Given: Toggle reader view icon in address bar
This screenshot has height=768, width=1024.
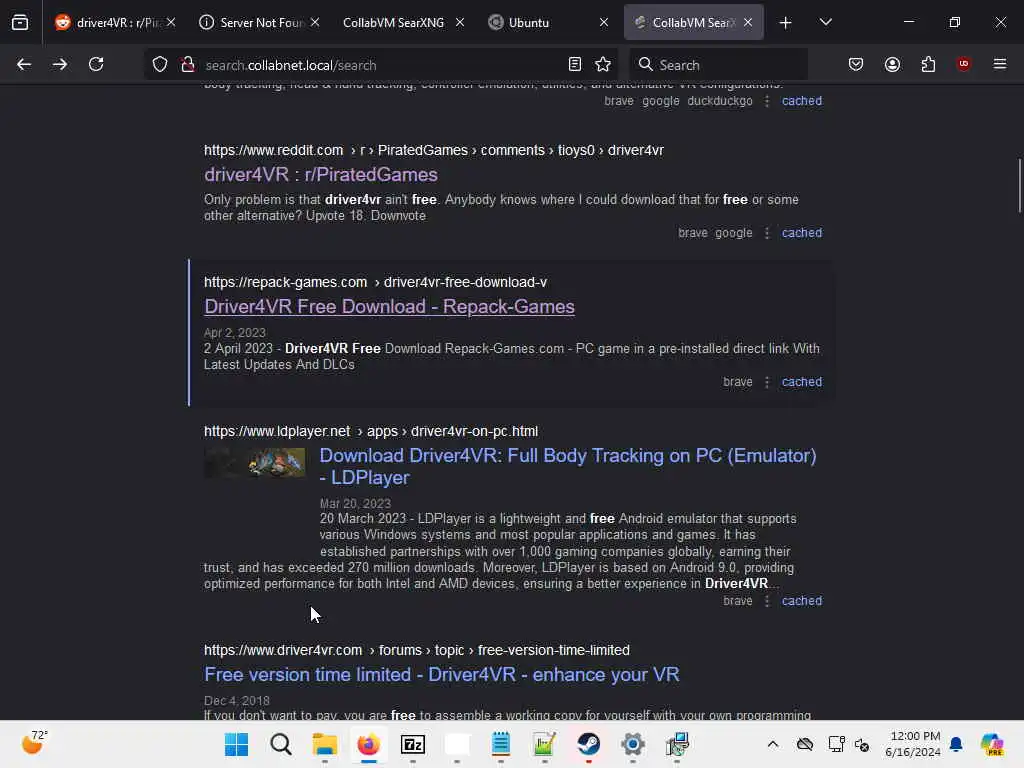Looking at the screenshot, I should click(x=575, y=65).
